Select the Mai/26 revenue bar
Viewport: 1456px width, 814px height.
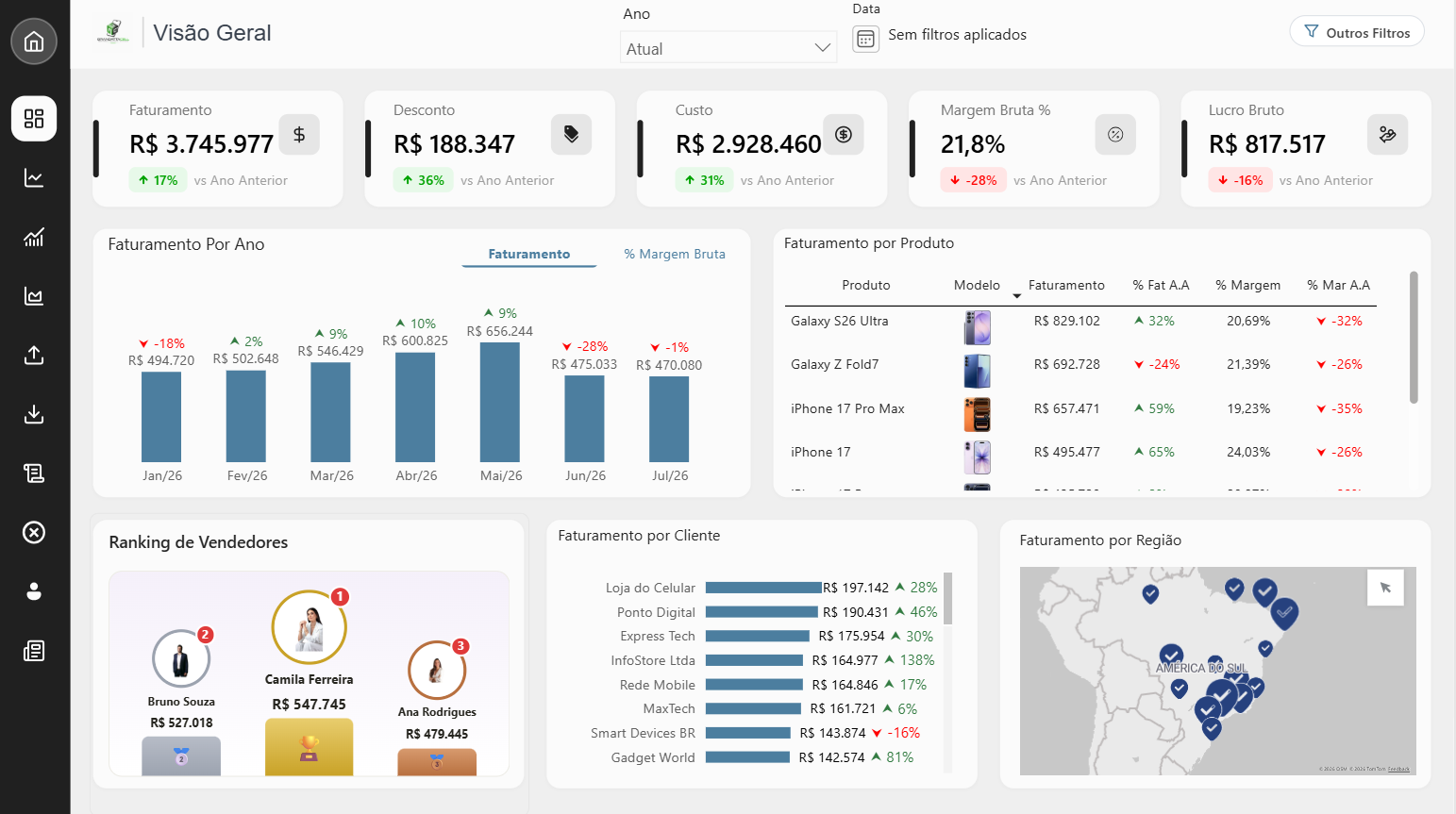coord(500,402)
